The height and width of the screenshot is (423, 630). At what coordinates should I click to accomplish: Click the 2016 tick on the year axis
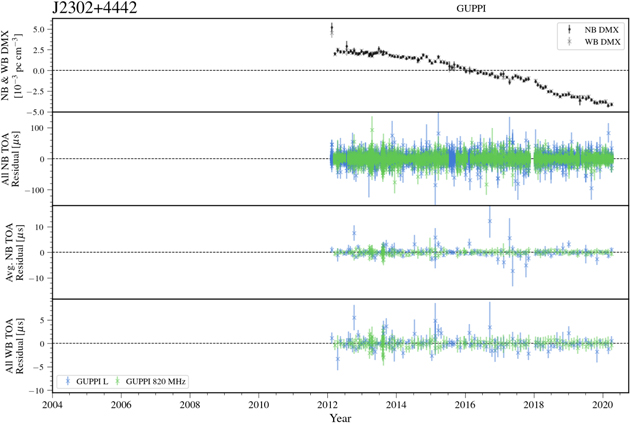point(465,405)
